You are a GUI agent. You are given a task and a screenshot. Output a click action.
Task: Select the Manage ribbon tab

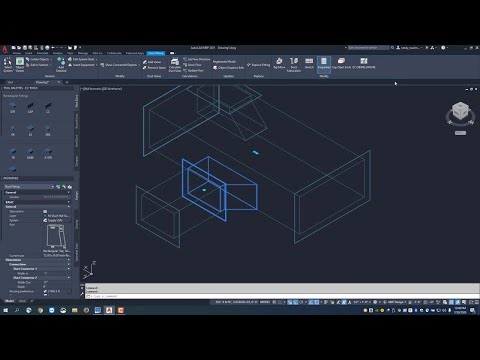tap(83, 53)
